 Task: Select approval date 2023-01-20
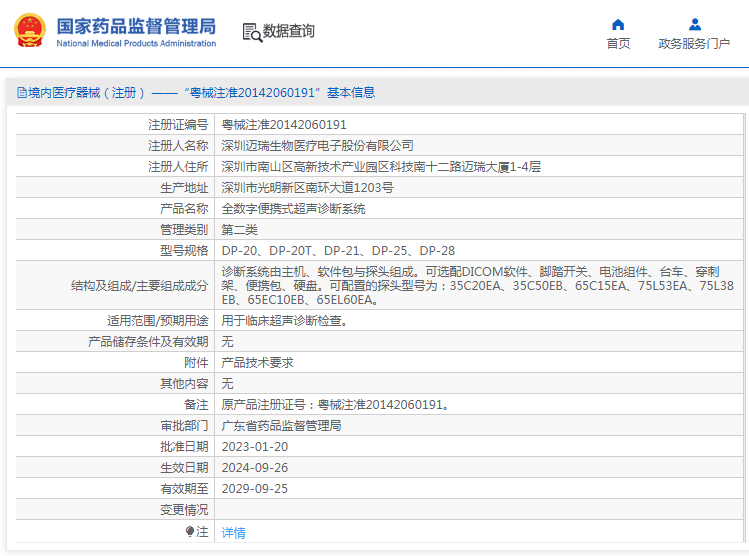click(x=255, y=447)
